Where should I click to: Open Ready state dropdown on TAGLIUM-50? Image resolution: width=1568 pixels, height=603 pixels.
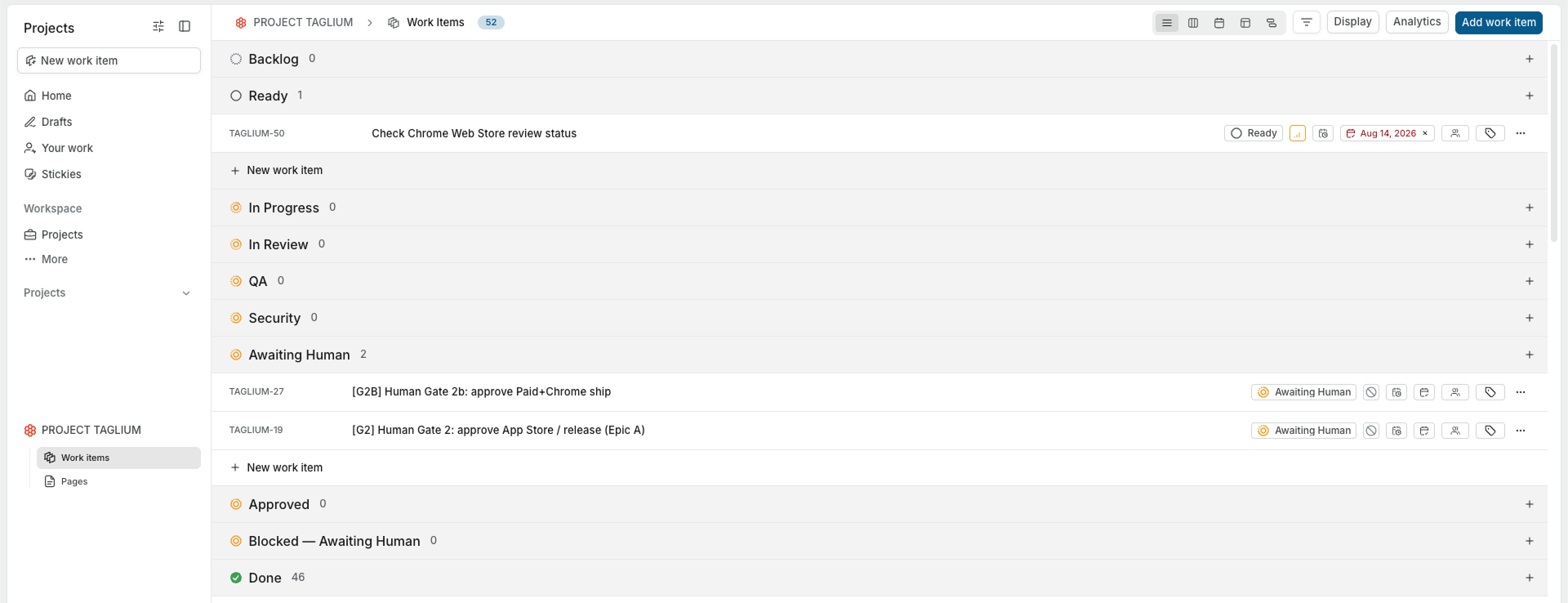(1254, 133)
